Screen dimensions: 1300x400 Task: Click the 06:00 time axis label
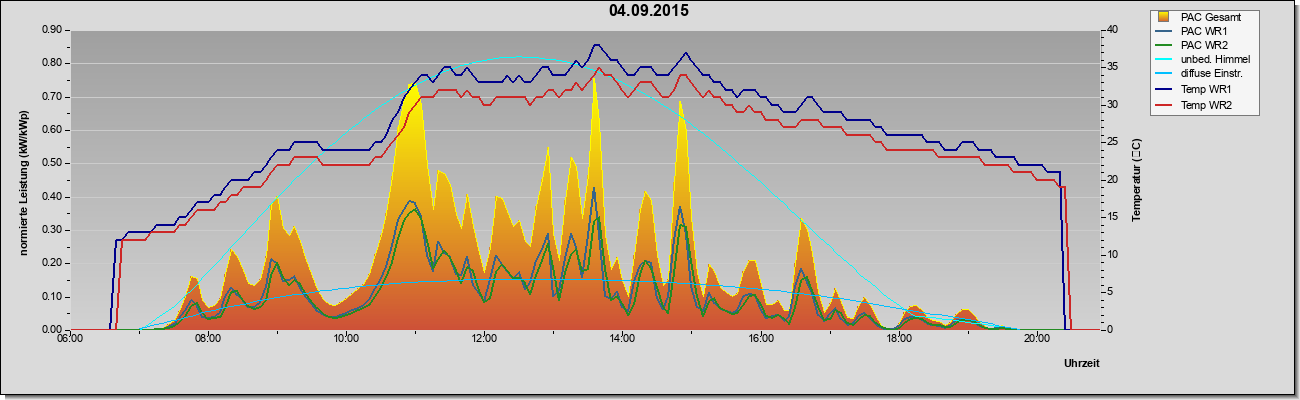69,339
